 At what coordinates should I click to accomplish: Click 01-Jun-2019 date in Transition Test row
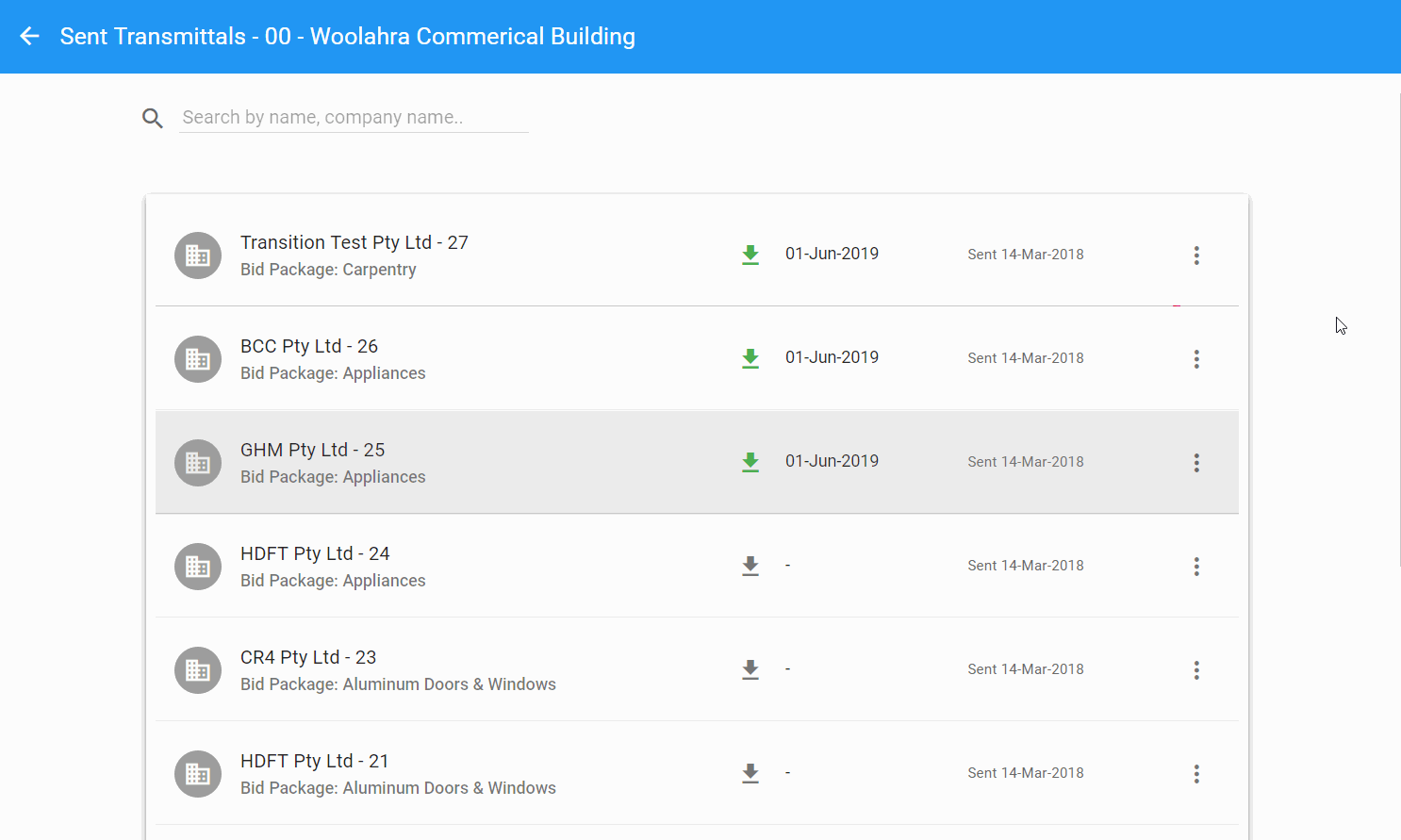pos(832,254)
